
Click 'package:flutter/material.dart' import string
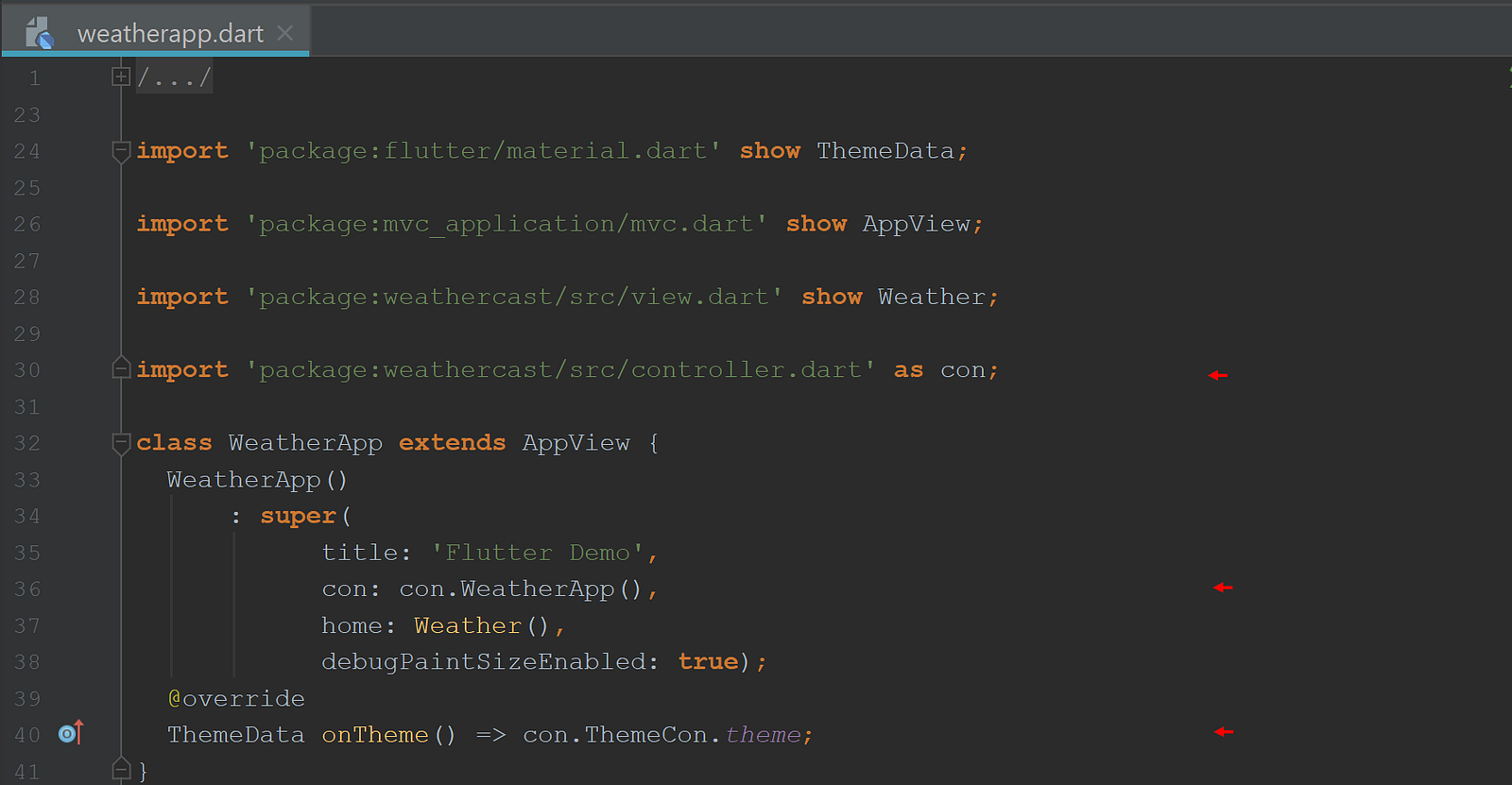pos(484,151)
